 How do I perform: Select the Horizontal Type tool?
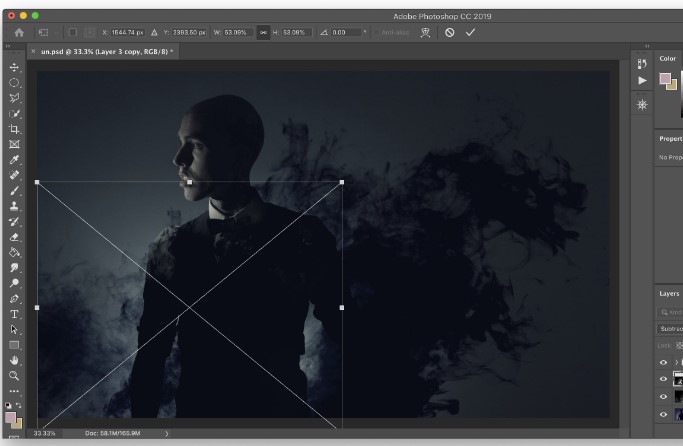[x=14, y=314]
